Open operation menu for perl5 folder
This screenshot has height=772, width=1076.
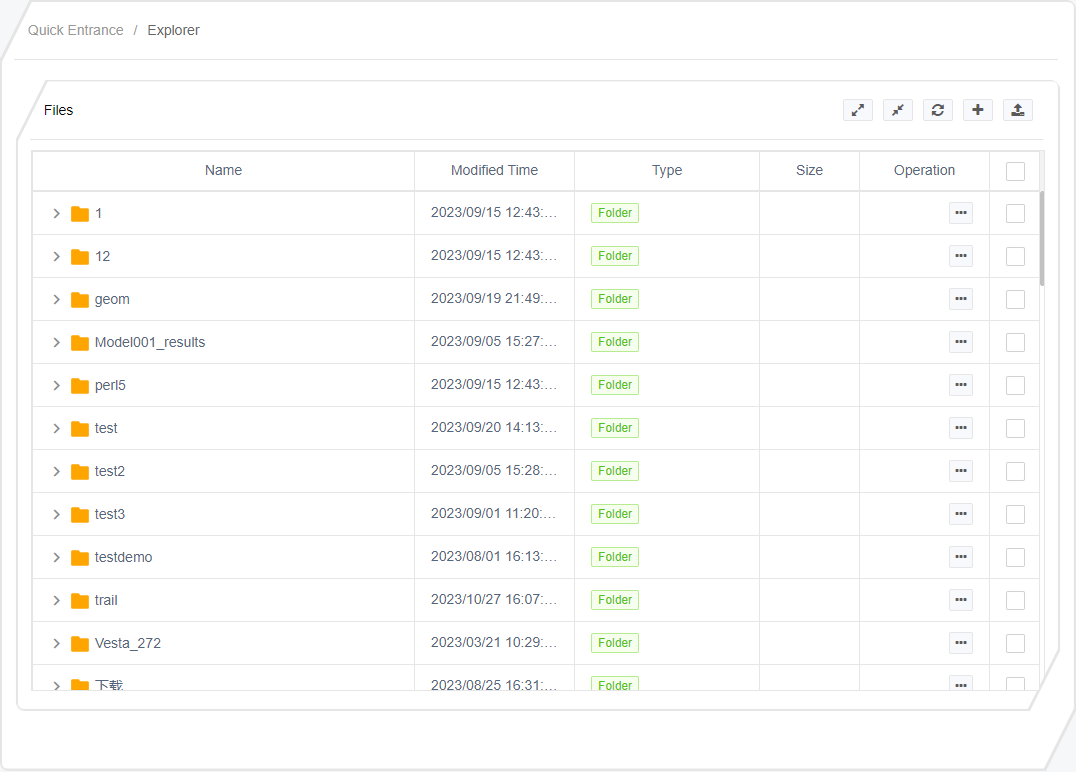tap(961, 385)
